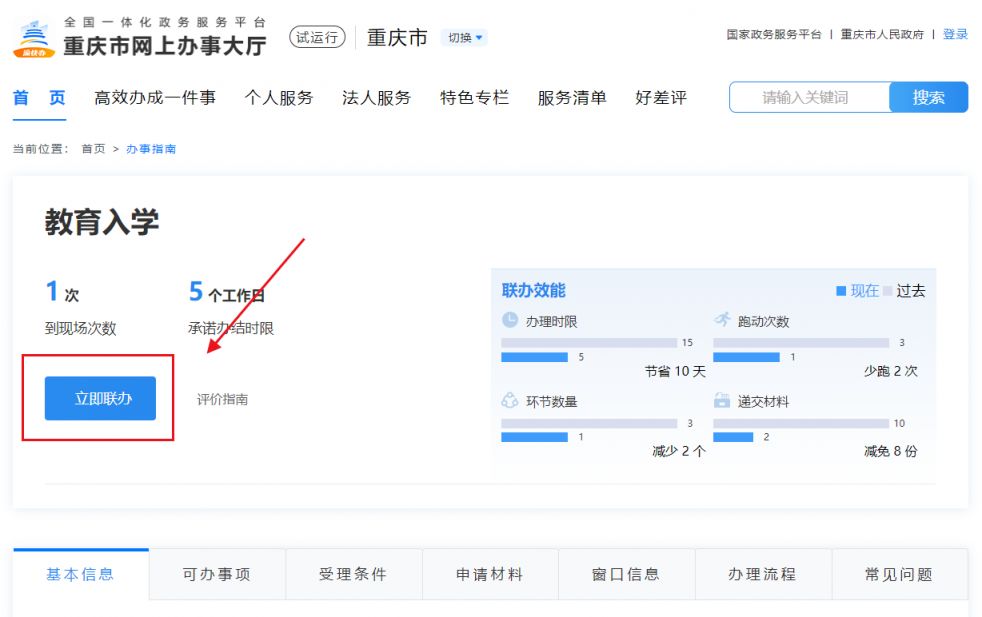The image size is (982, 617).
Task: Open the 国家政务服务平台 link
Action: 773,34
